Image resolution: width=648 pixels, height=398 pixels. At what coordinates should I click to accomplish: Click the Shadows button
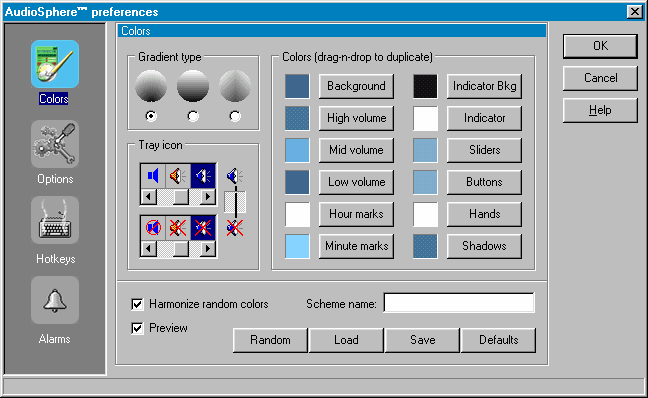[x=484, y=246]
